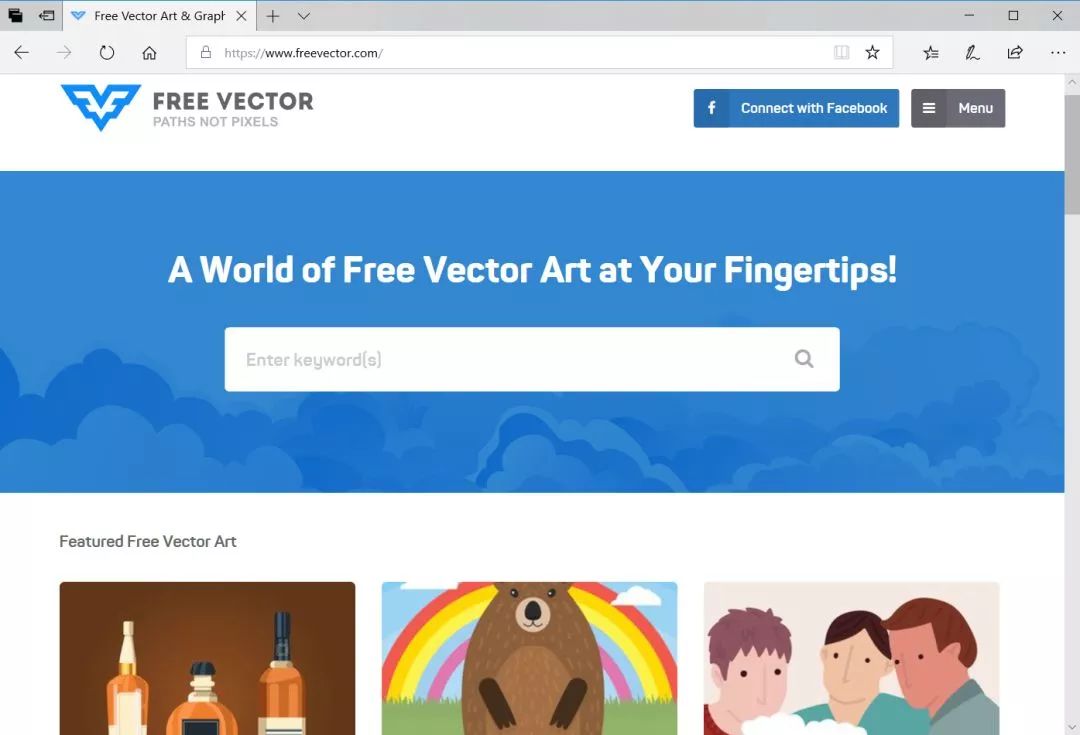Focus the Enter keyword(s) search field
1080x735 pixels.
(x=532, y=360)
